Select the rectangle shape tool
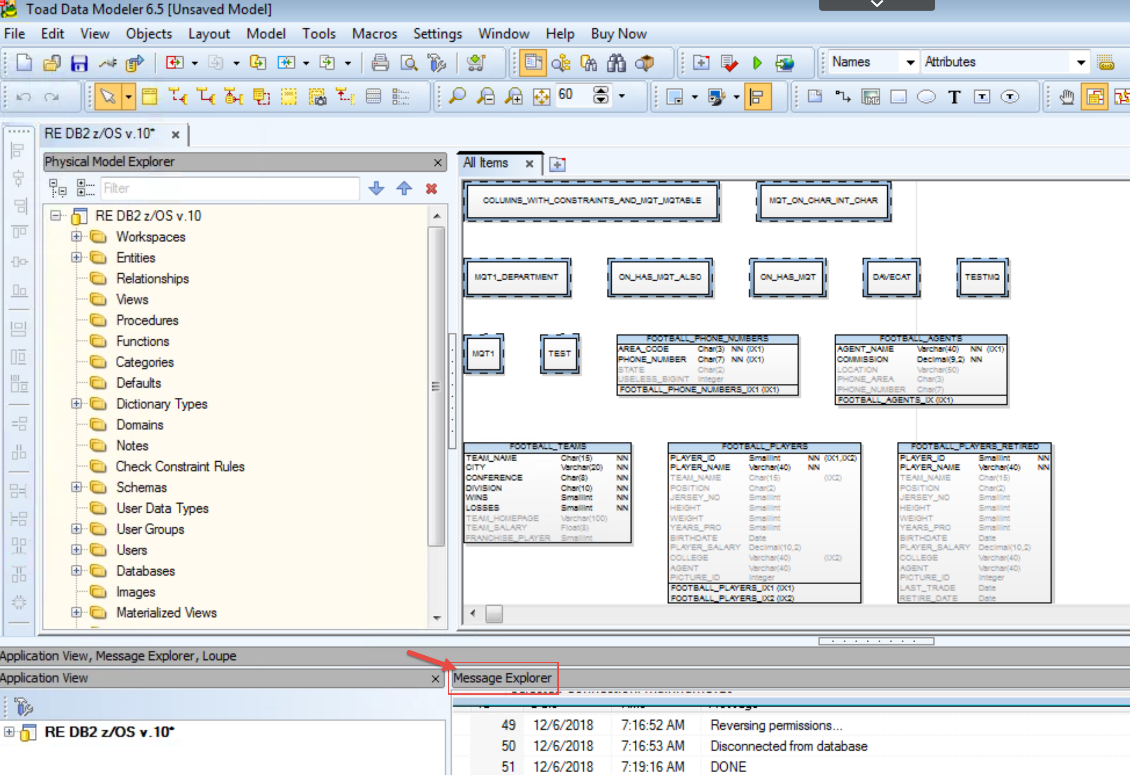 click(x=898, y=97)
